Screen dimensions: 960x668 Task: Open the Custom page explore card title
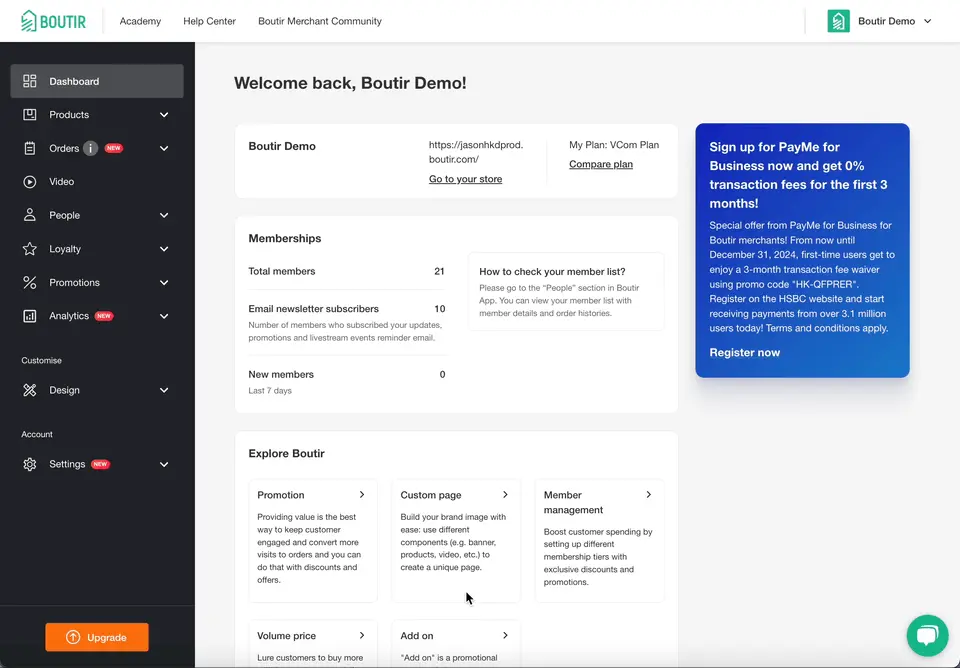click(431, 495)
